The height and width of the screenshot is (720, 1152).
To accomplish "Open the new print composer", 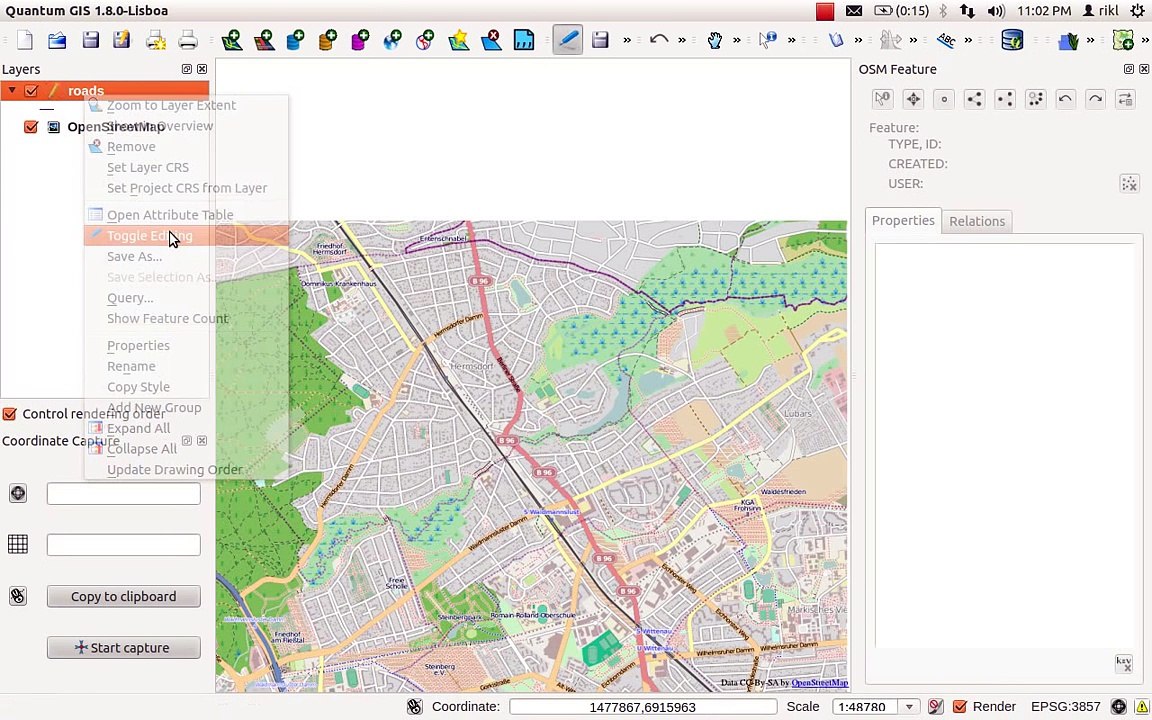I will point(156,40).
